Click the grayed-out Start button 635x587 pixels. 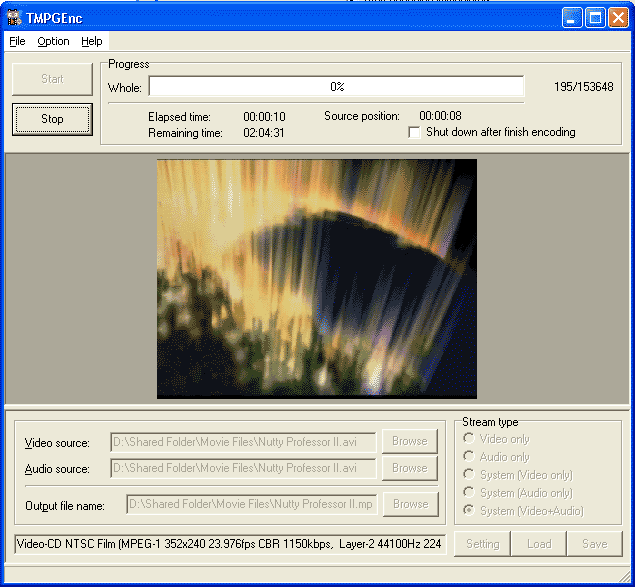point(52,79)
